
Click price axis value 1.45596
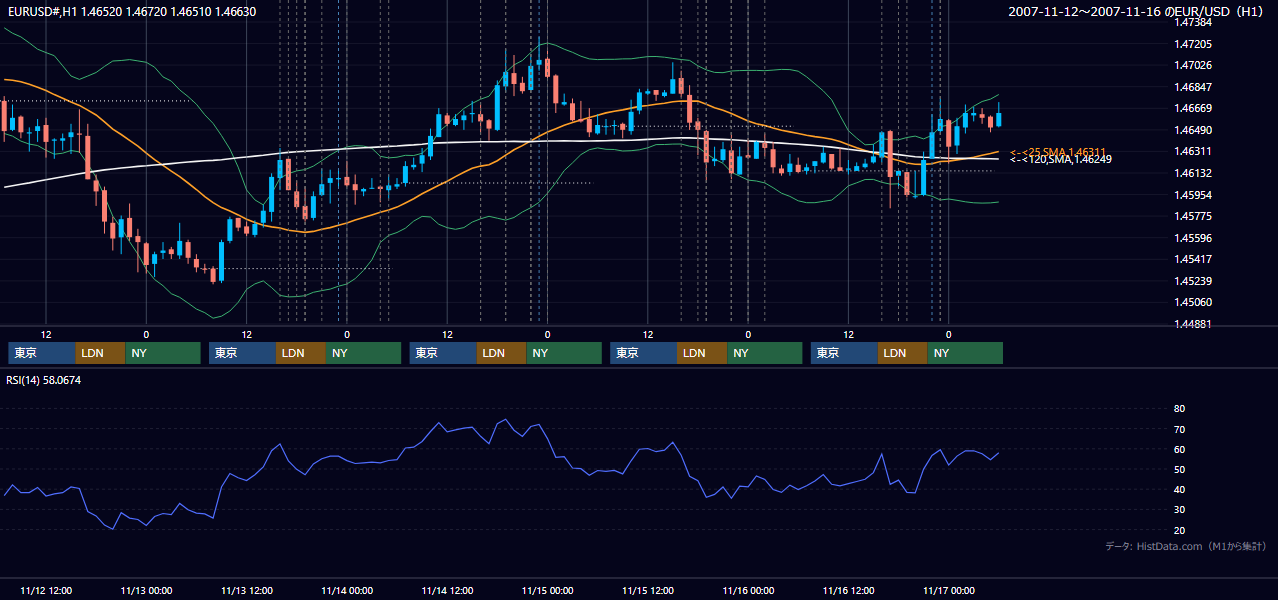tap(1193, 238)
